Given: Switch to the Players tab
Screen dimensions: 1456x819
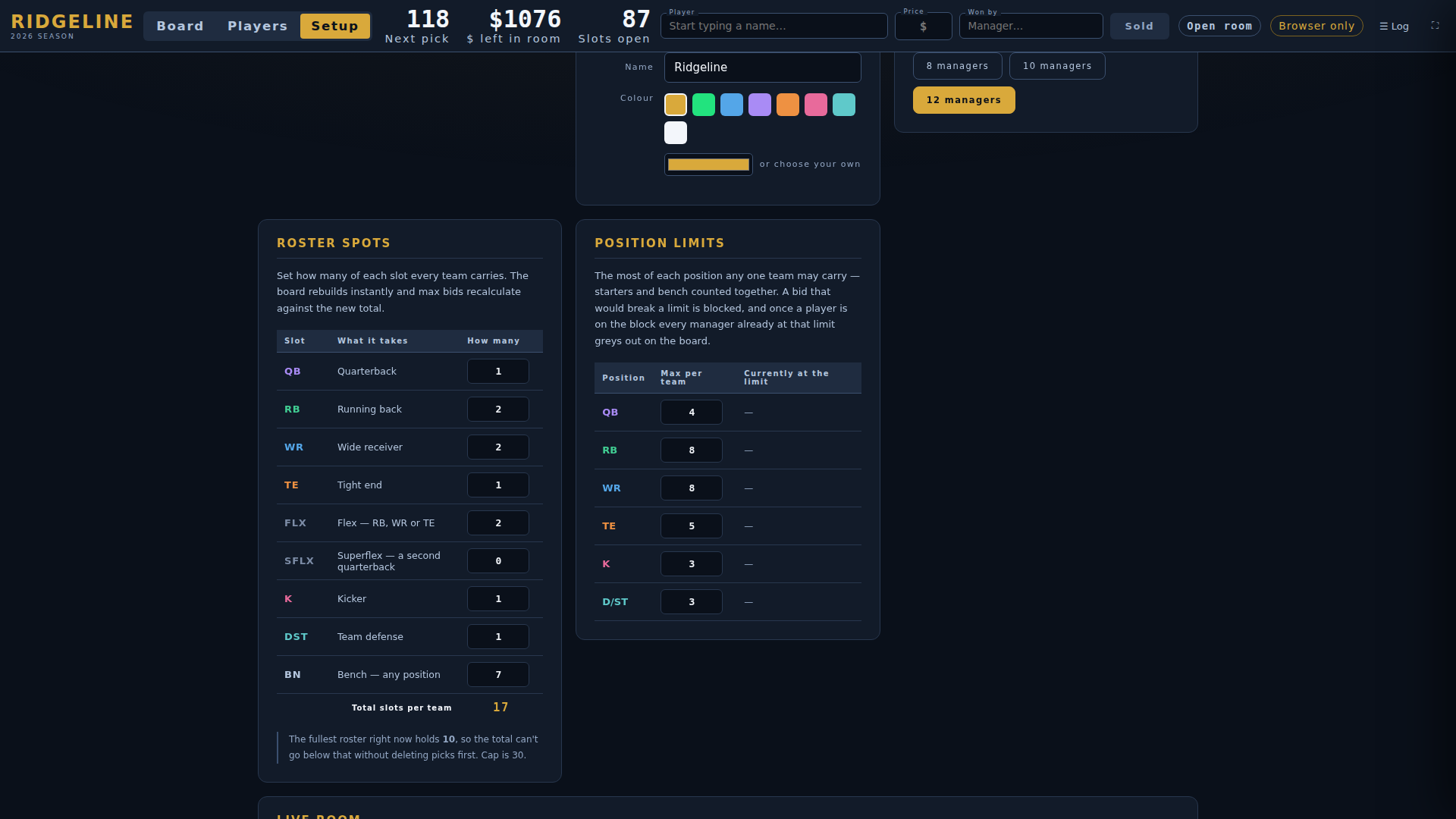Looking at the screenshot, I should 258,26.
